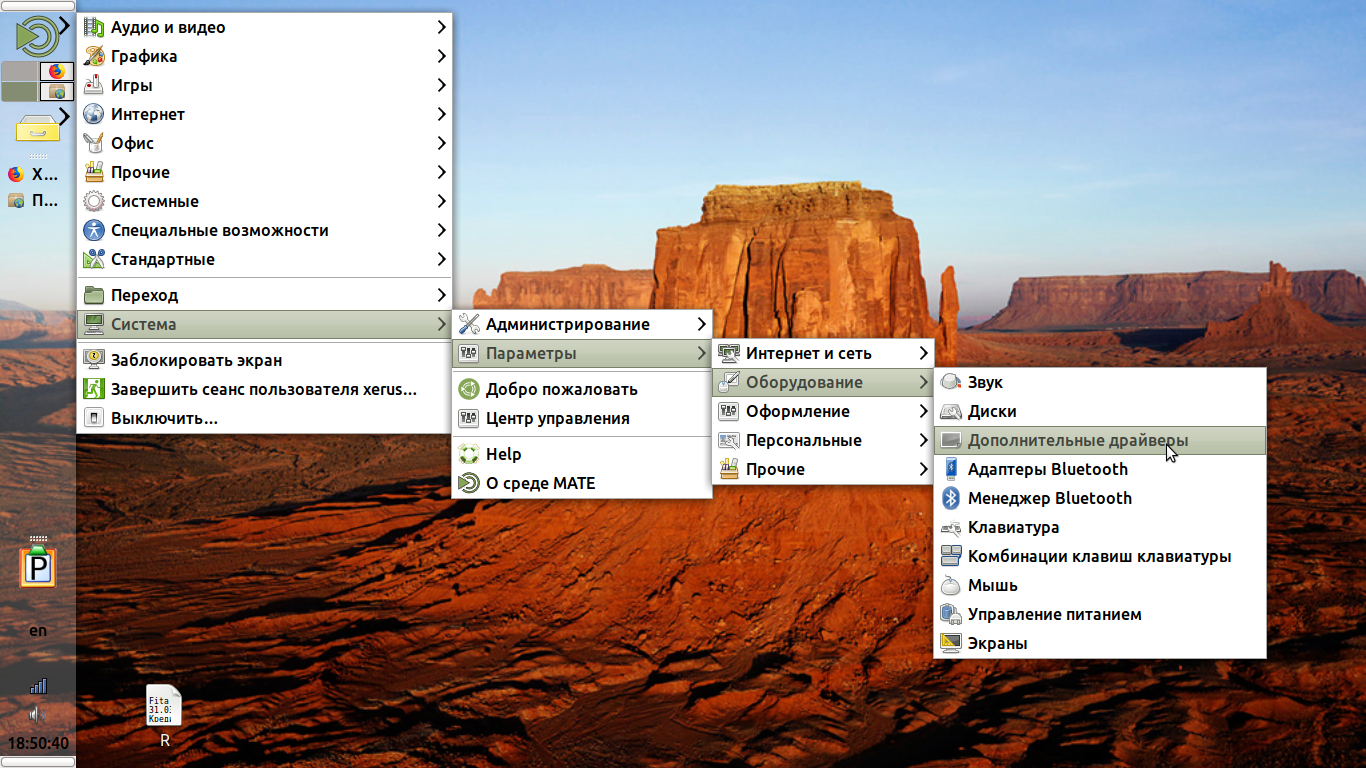The image size is (1366, 768).
Task: Open the MATE main menu icon
Action: pos(36,36)
